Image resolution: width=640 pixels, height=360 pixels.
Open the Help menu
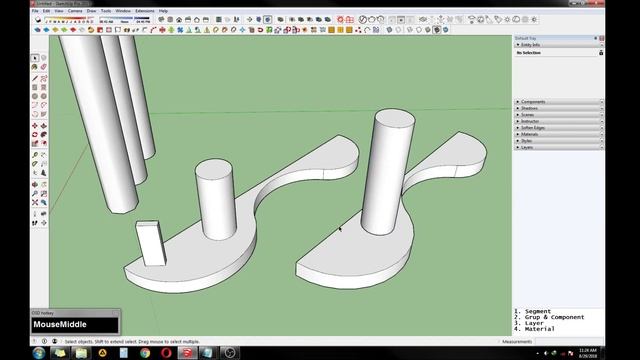tap(163, 11)
